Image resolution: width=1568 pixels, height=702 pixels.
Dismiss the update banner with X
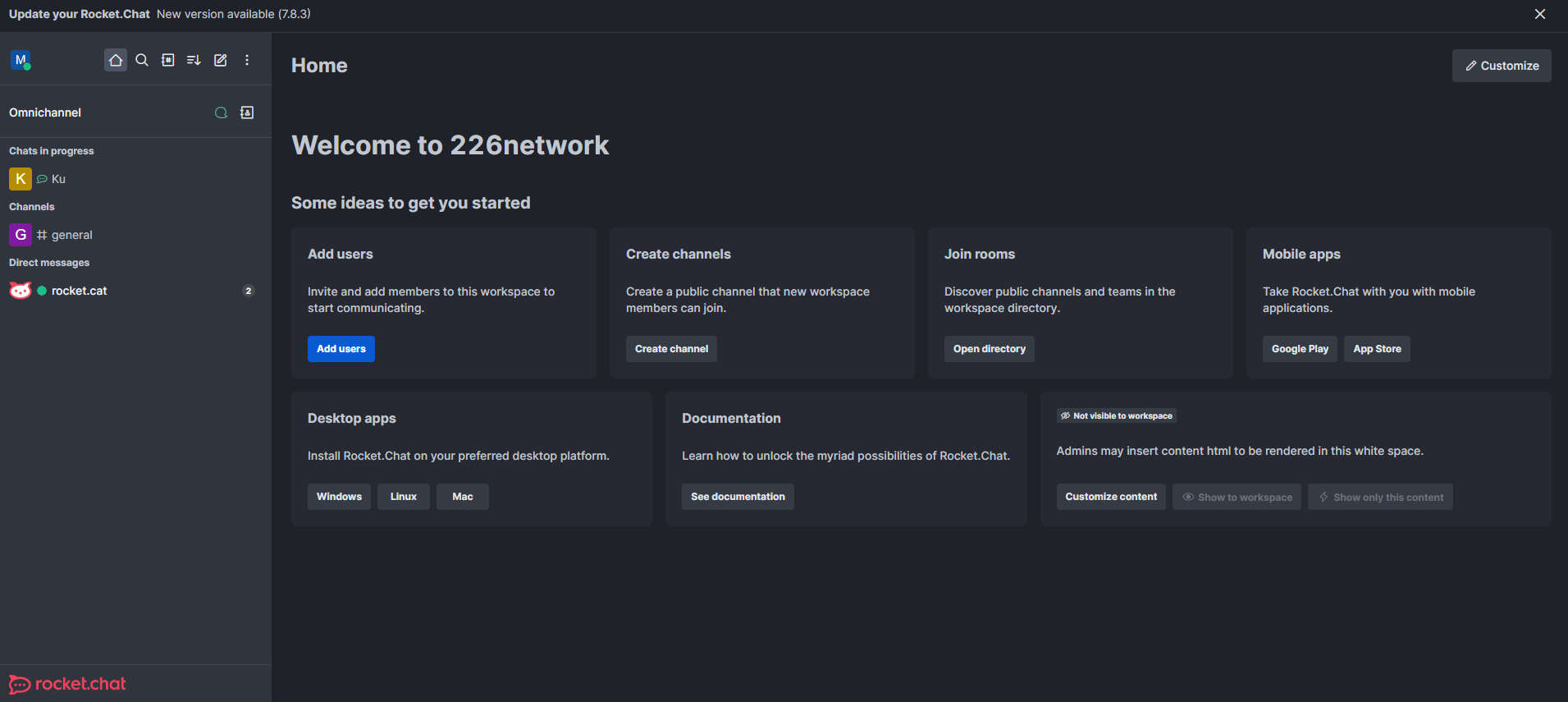(x=1540, y=14)
